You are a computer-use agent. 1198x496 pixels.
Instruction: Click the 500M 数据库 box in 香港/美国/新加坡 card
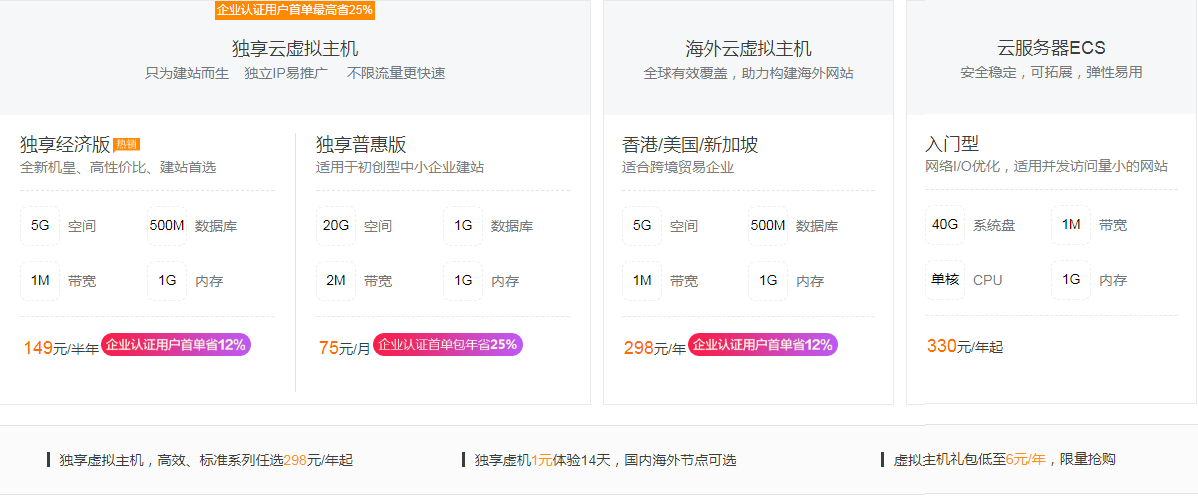click(768, 226)
